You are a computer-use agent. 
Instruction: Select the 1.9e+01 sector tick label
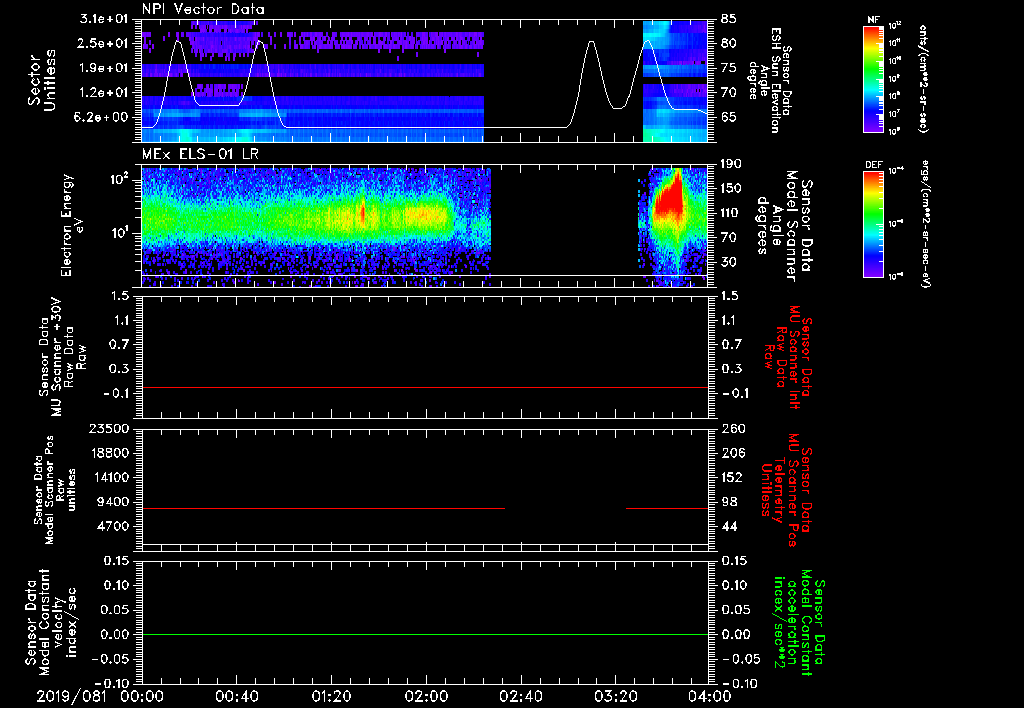(x=103, y=68)
